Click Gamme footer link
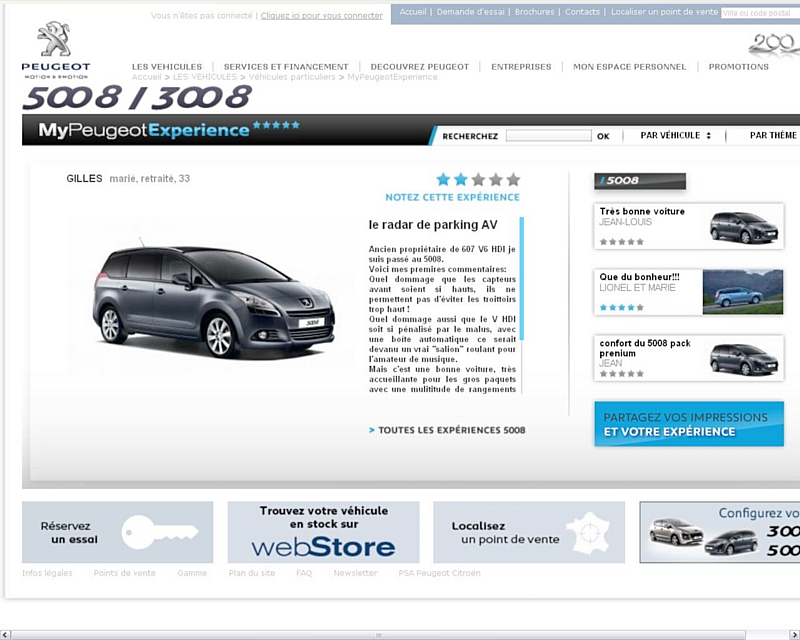Screen dimensions: 800x640 click(192, 573)
